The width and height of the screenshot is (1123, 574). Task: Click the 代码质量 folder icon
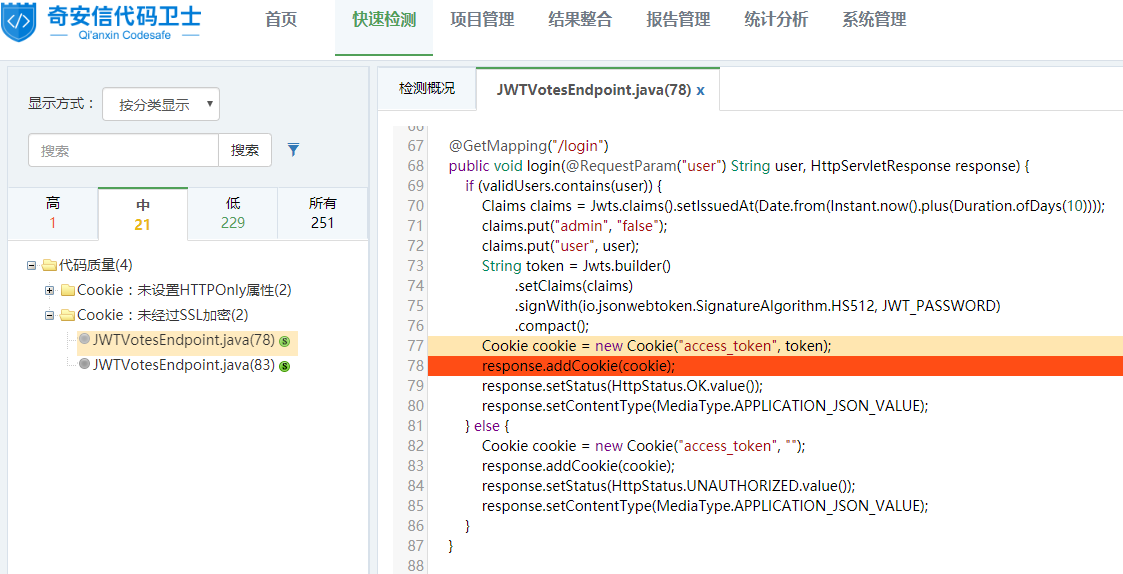[50, 265]
